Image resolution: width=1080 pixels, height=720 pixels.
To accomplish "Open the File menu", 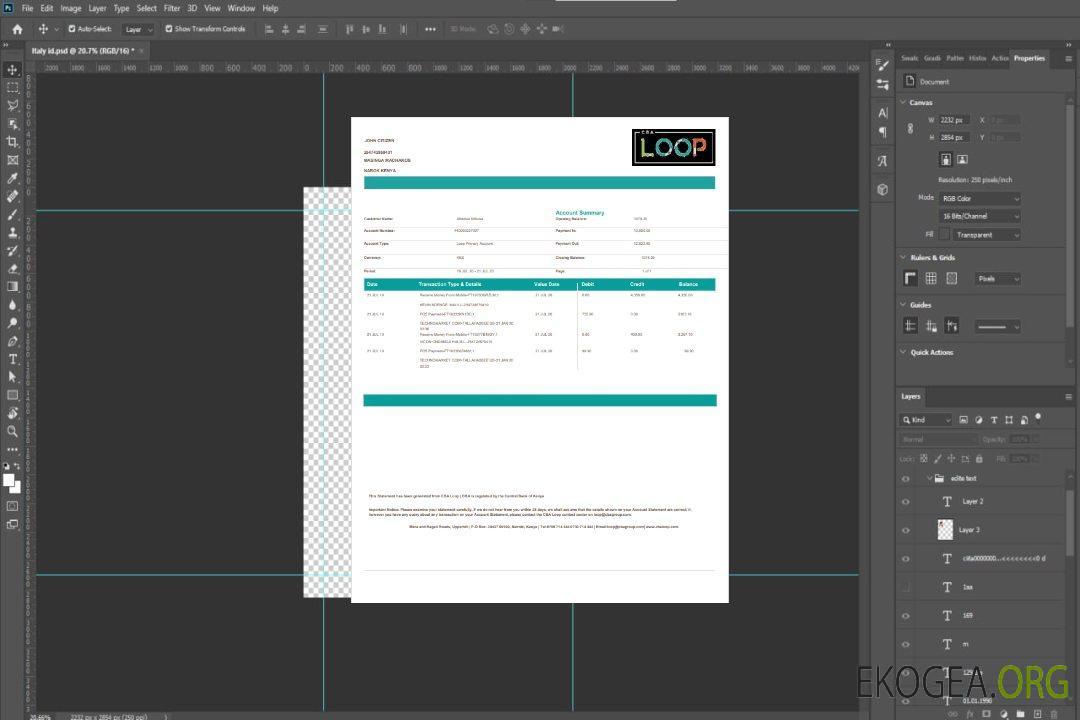I will (x=28, y=8).
